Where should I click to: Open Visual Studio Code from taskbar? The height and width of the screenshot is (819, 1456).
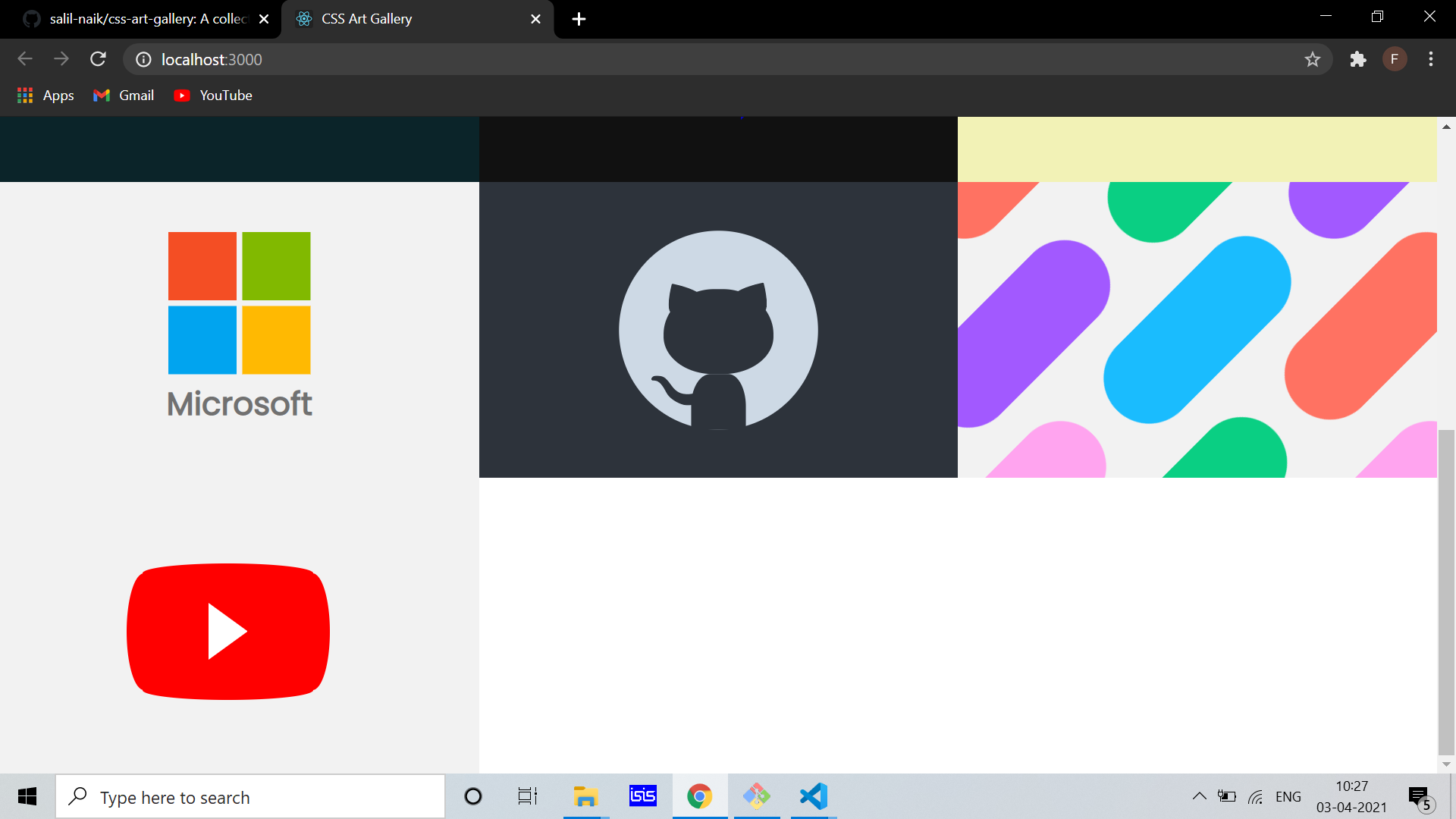(x=813, y=796)
